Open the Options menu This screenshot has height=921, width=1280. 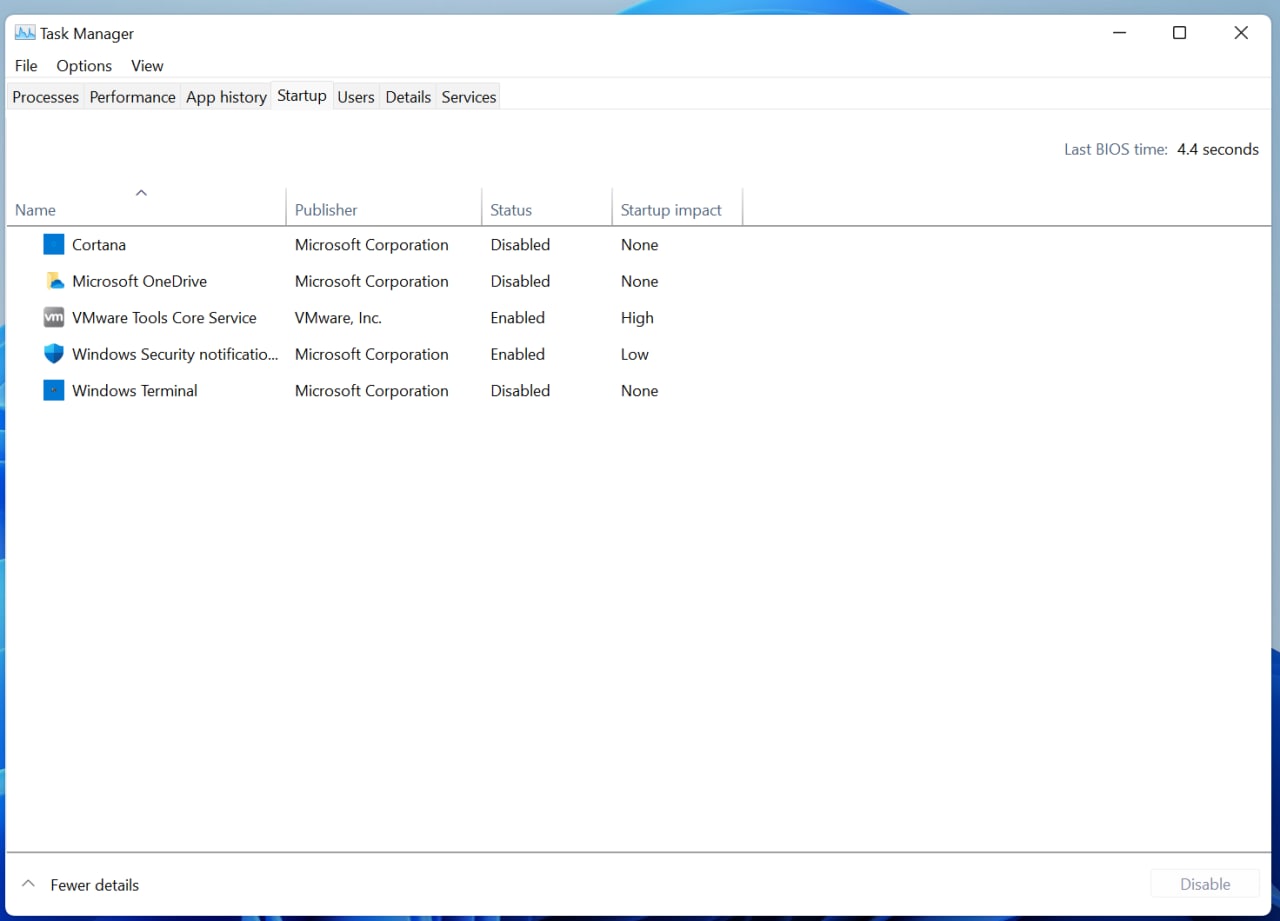pos(84,66)
